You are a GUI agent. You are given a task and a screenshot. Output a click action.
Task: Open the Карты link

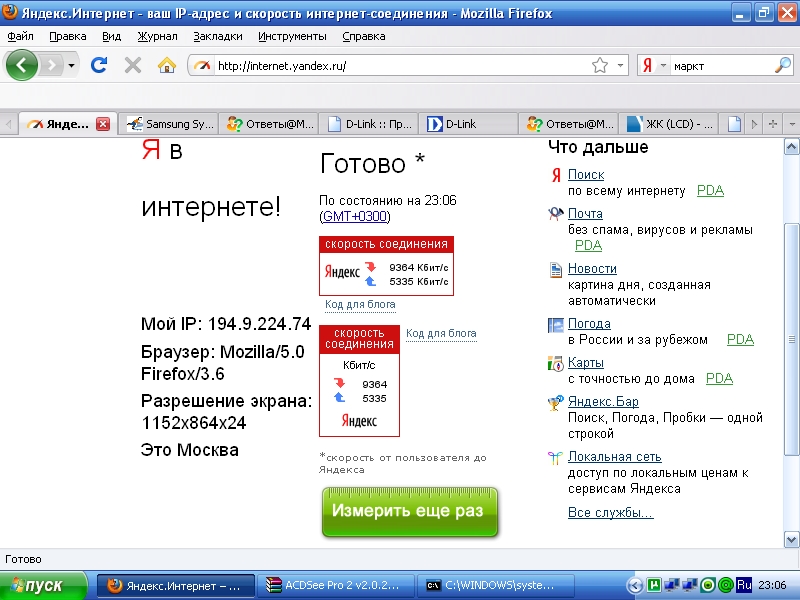[x=586, y=362]
